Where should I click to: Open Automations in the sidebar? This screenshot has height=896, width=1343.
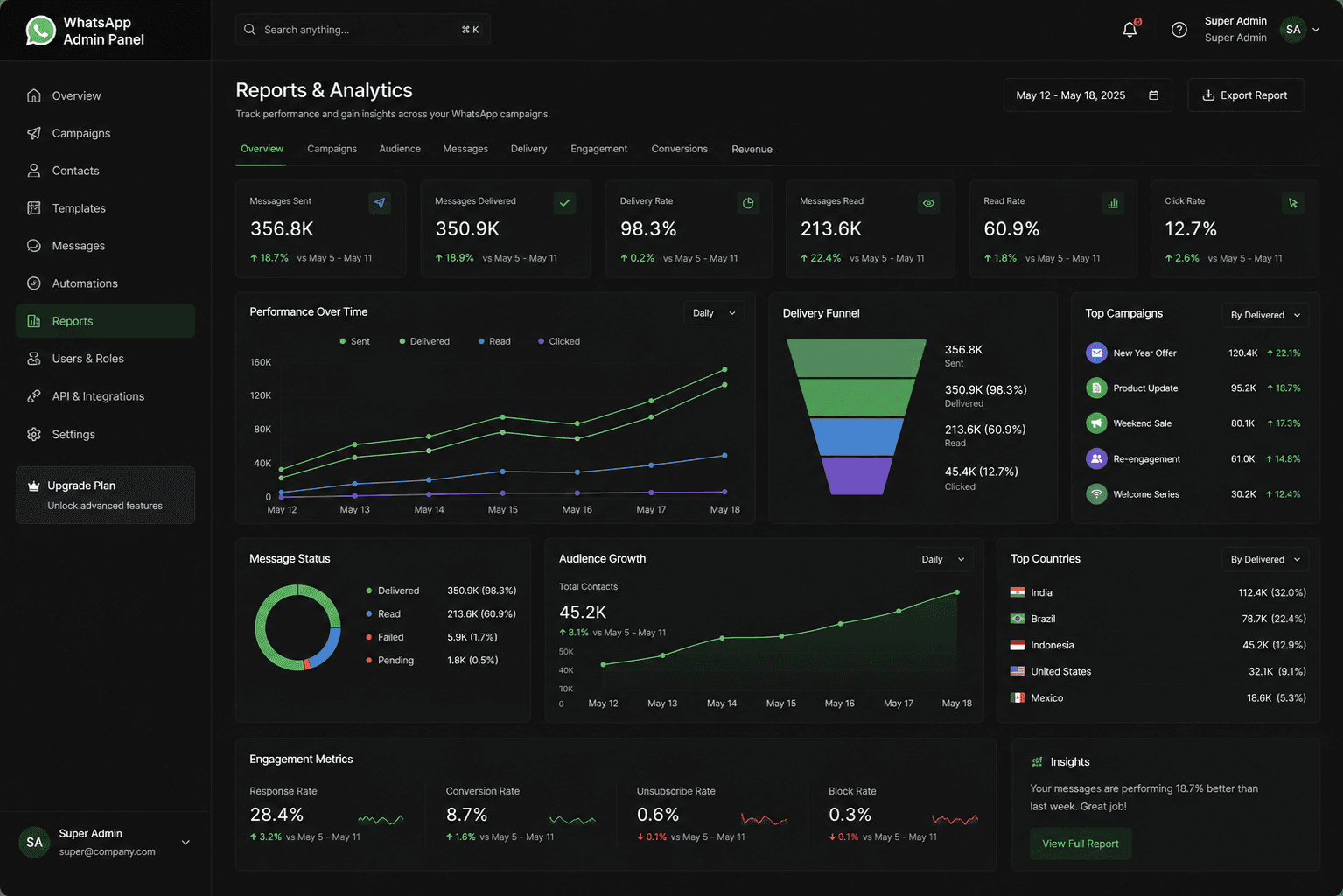tap(105, 283)
